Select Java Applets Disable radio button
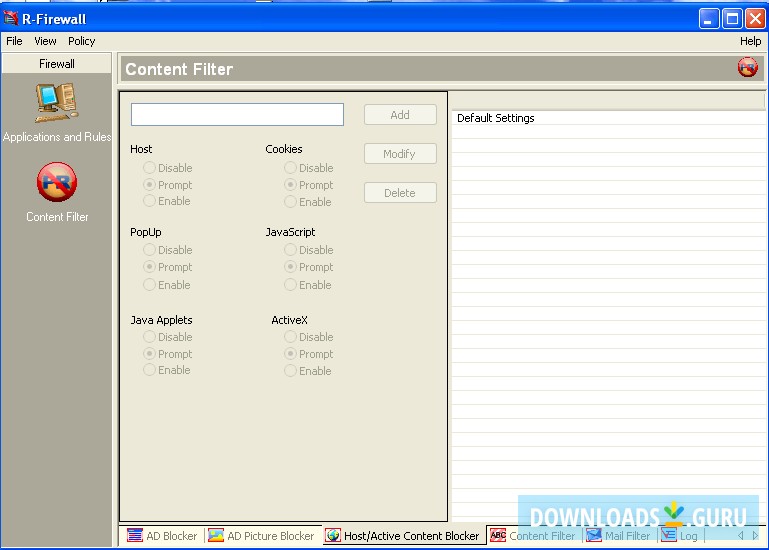The image size is (769, 550). 149,337
